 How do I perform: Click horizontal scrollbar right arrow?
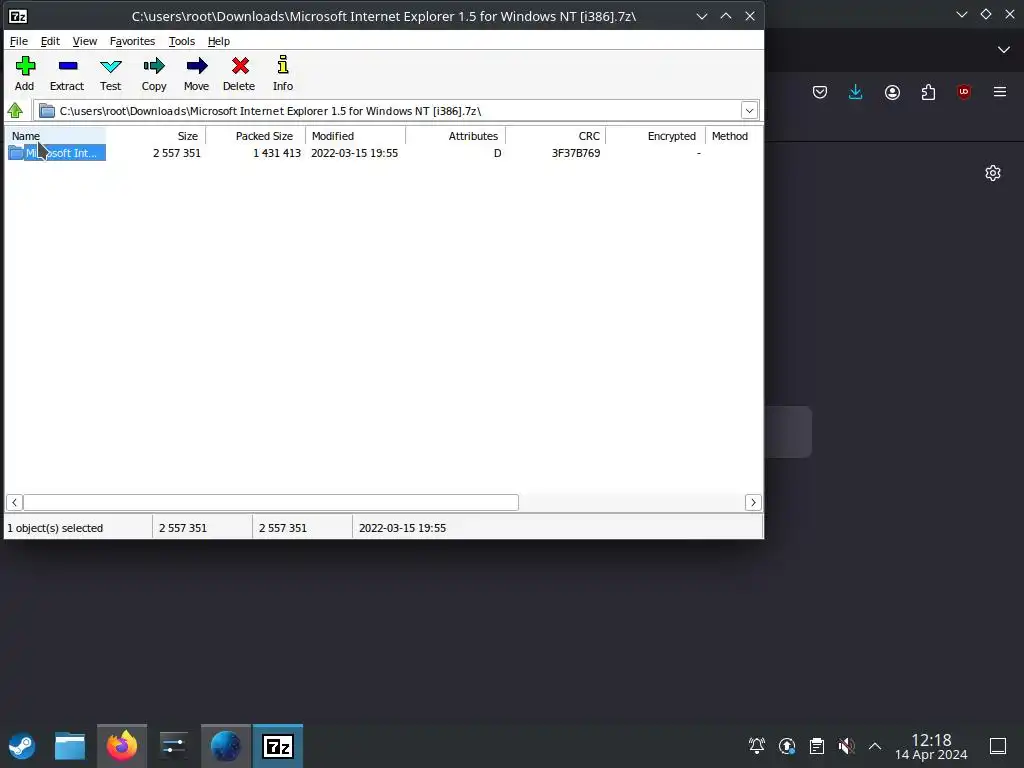[x=753, y=502]
